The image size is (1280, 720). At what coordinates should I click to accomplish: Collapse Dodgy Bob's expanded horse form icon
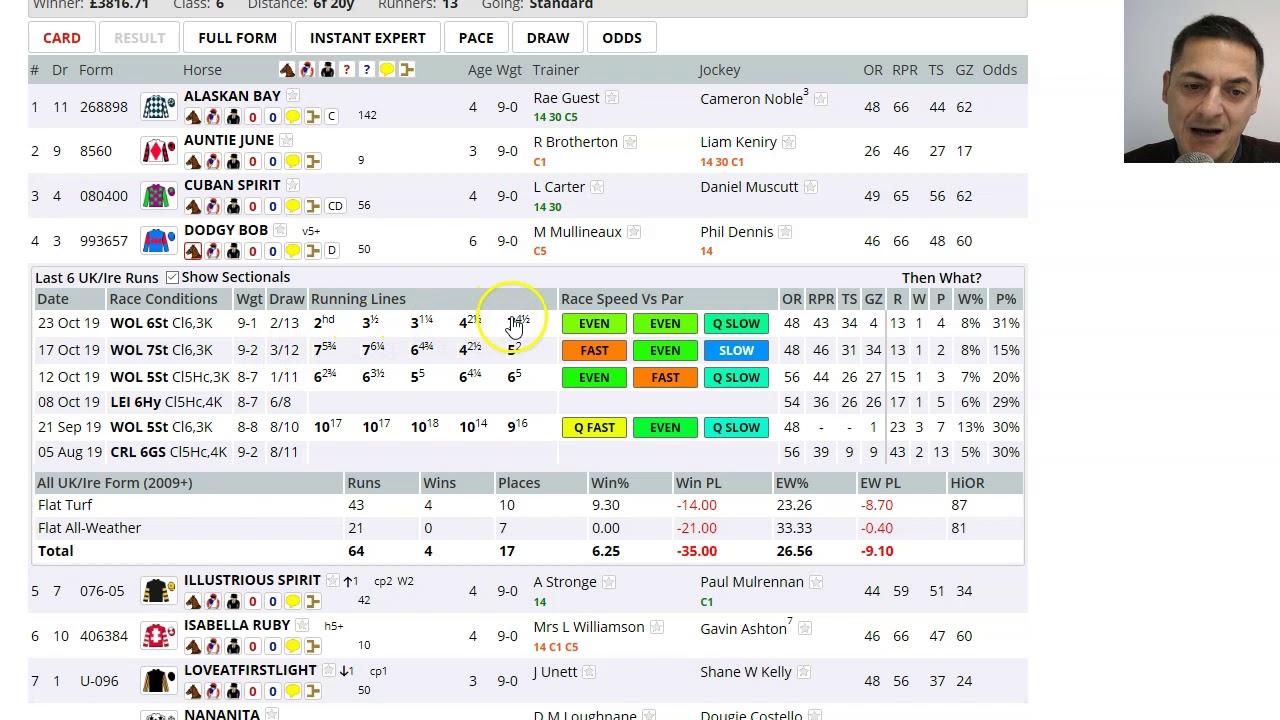[x=192, y=251]
